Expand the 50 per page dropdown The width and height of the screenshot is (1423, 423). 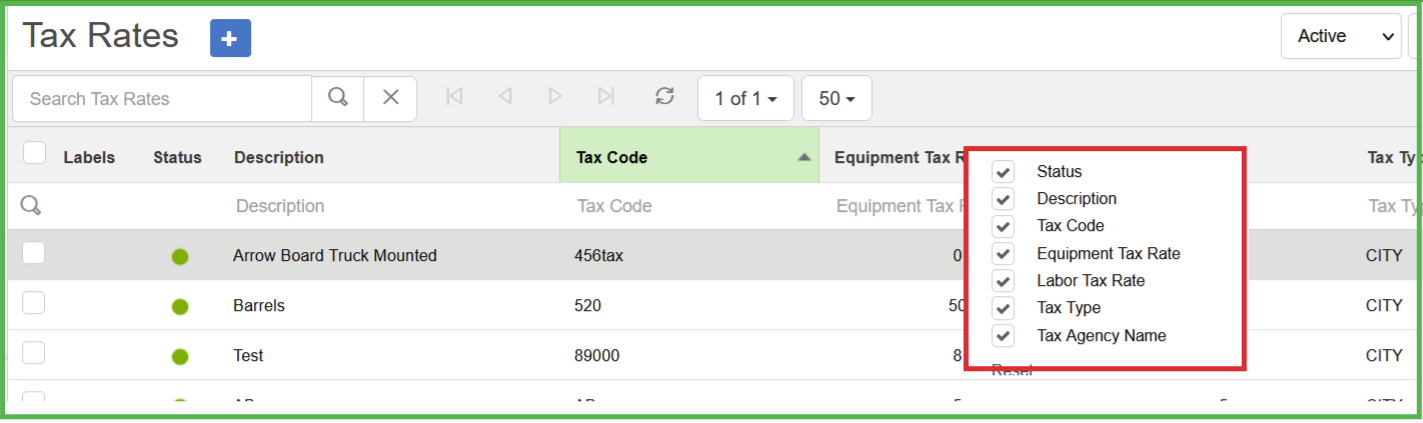coord(837,99)
